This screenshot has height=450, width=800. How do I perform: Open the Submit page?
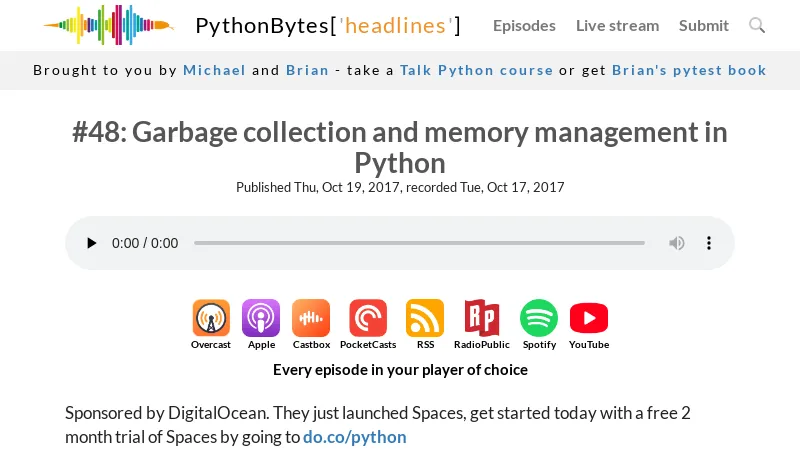(x=704, y=25)
